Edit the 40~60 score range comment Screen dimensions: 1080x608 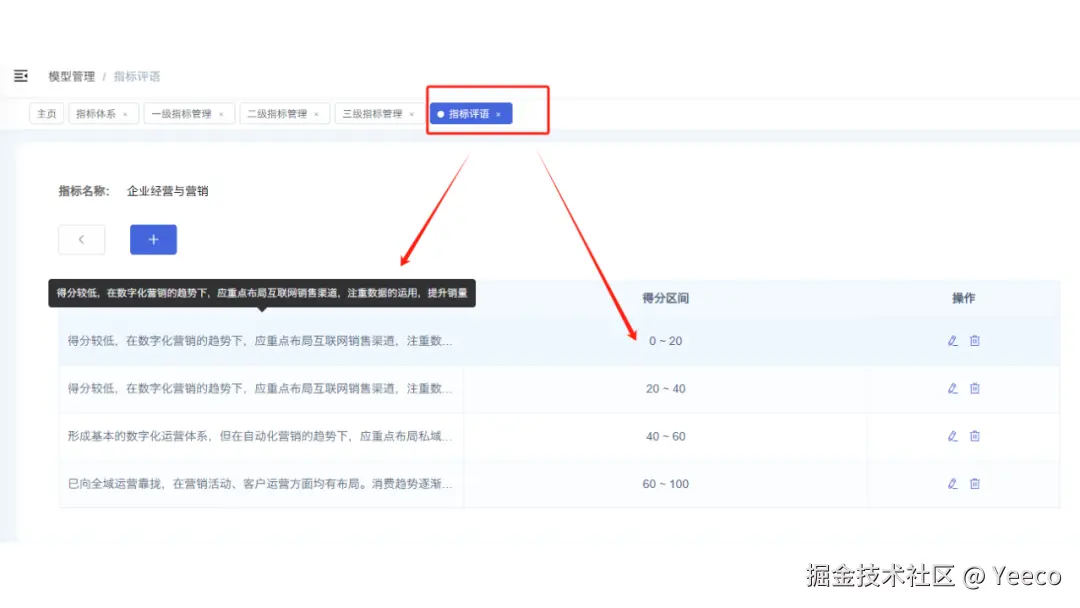(952, 436)
